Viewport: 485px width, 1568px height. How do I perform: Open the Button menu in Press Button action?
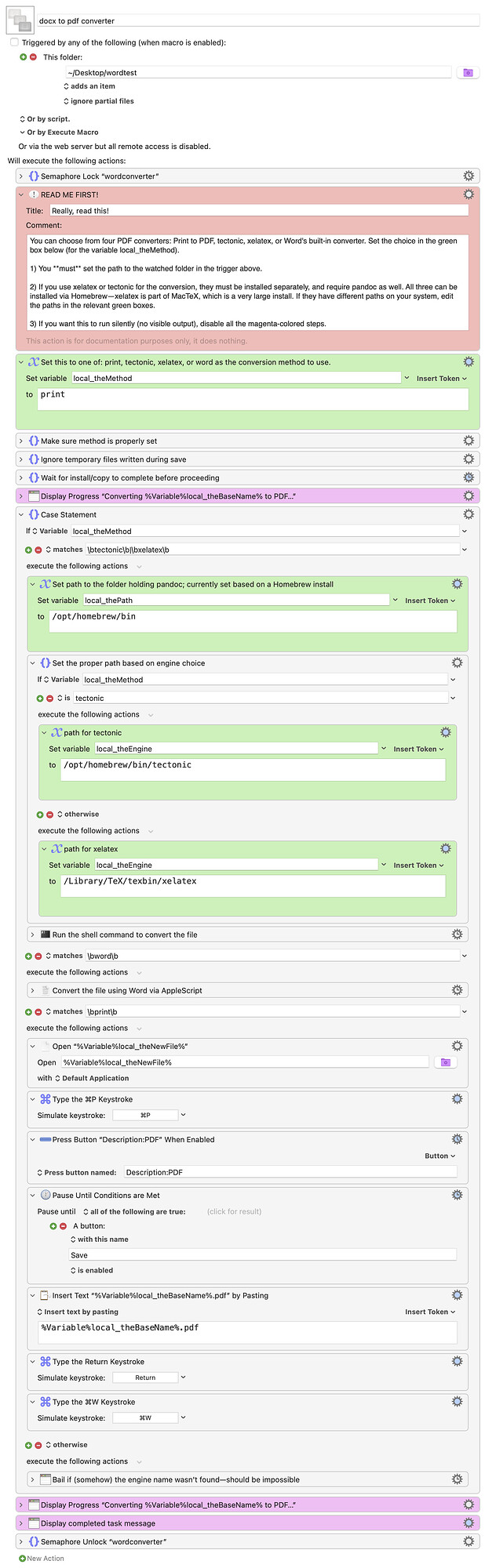[x=439, y=1156]
